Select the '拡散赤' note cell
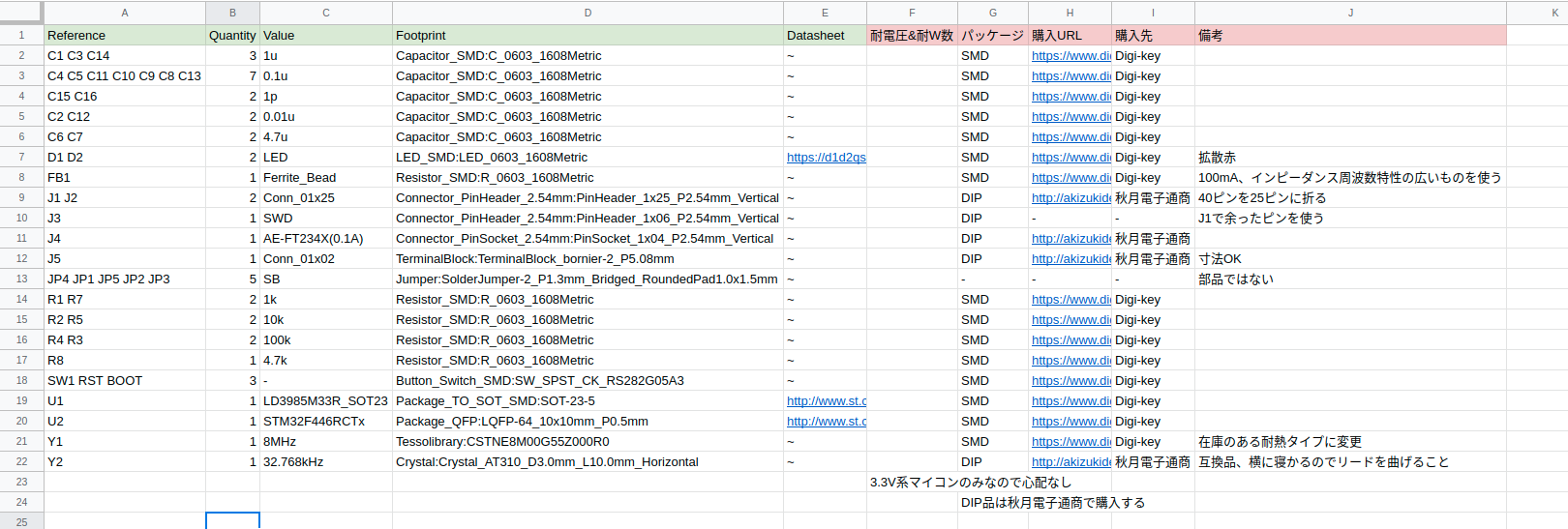The image size is (1568, 529). 1350,157
